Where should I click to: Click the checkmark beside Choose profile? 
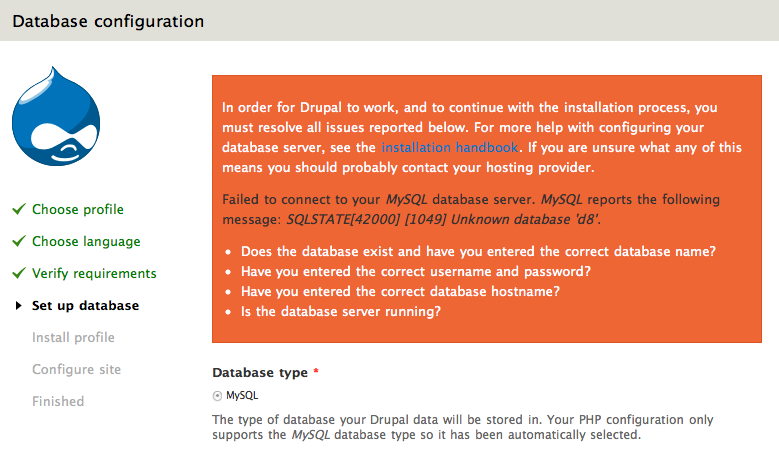pyautogui.click(x=19, y=209)
